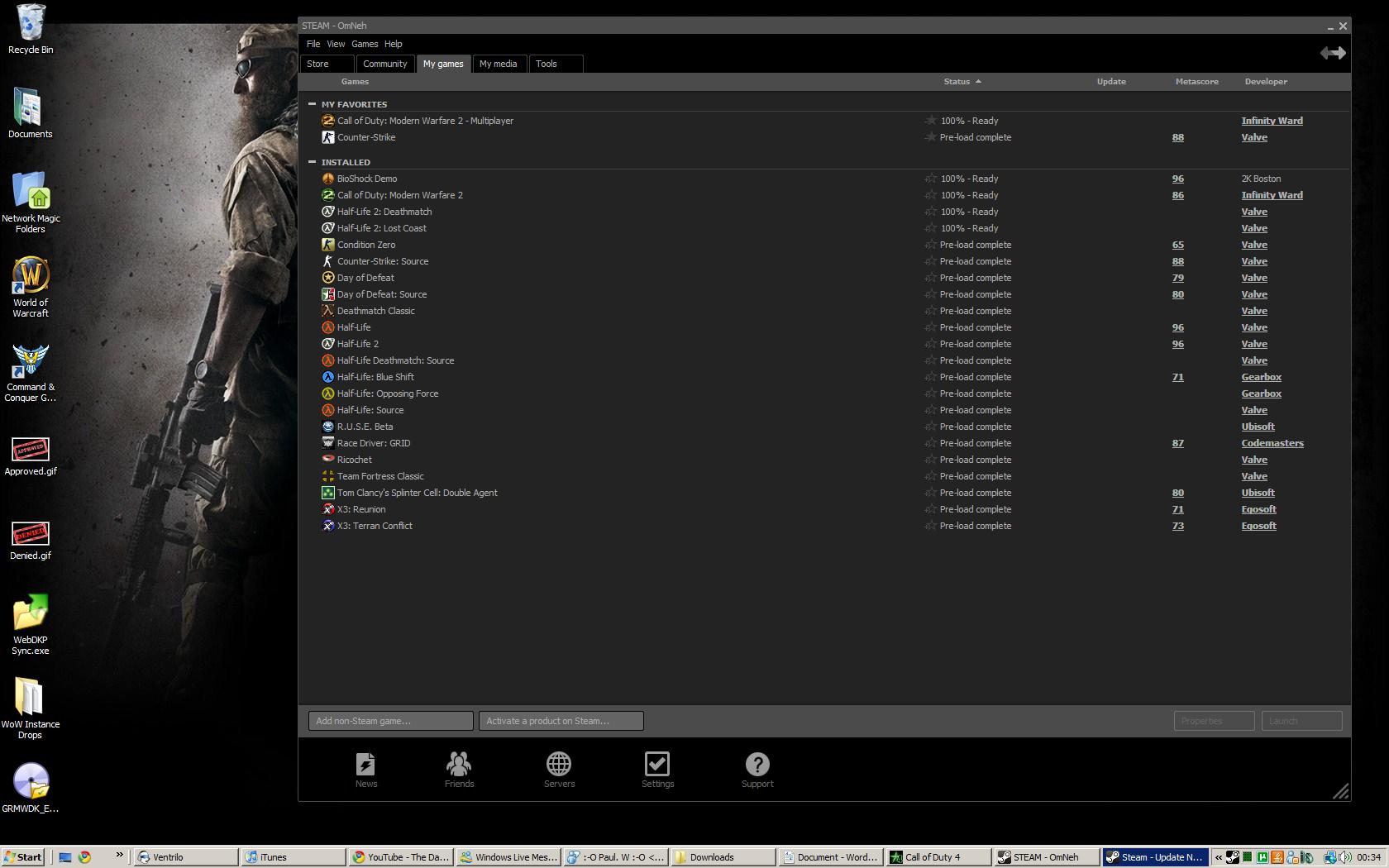
Task: Click the Counter-Strike: Source game icon
Action: (328, 261)
